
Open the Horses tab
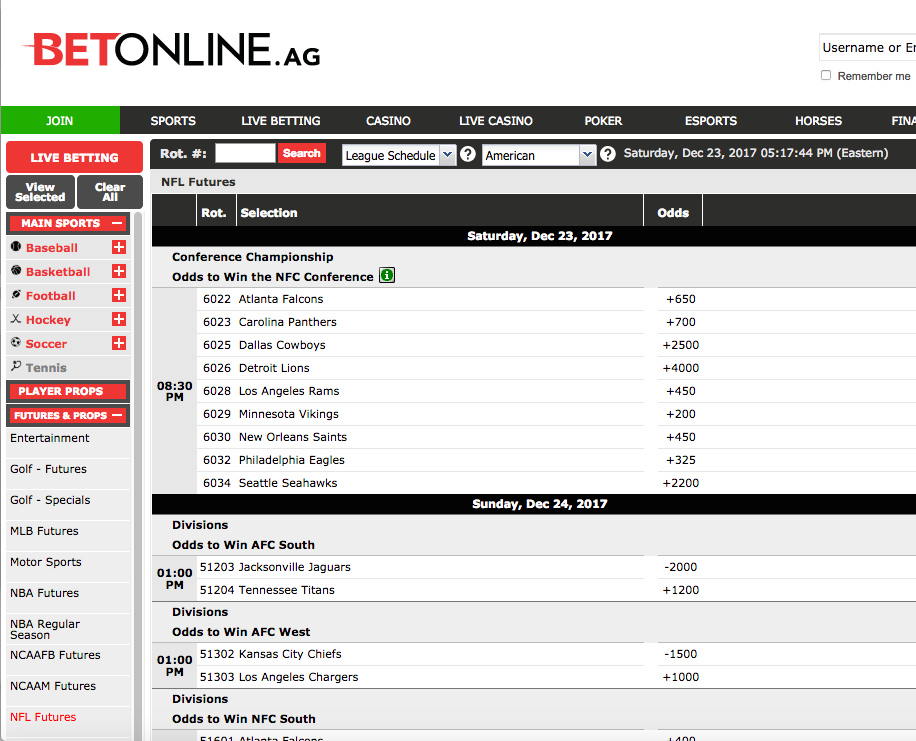[818, 121]
